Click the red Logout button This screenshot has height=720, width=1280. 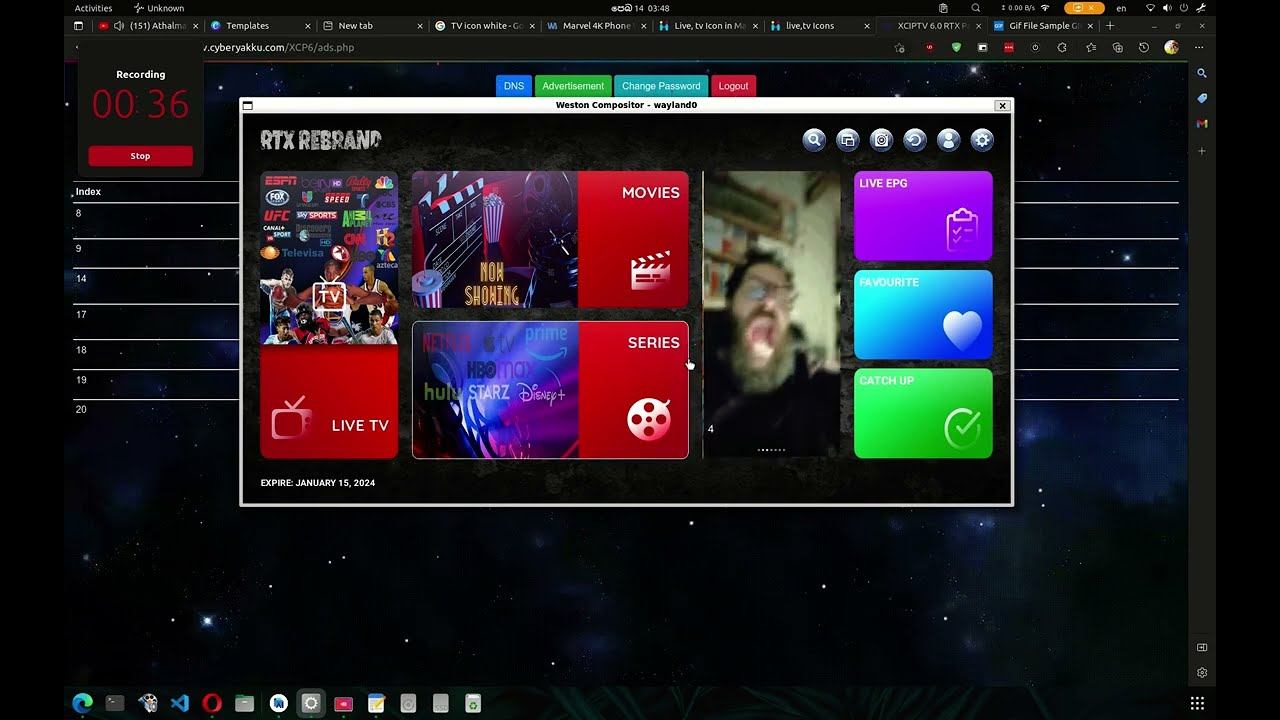733,86
